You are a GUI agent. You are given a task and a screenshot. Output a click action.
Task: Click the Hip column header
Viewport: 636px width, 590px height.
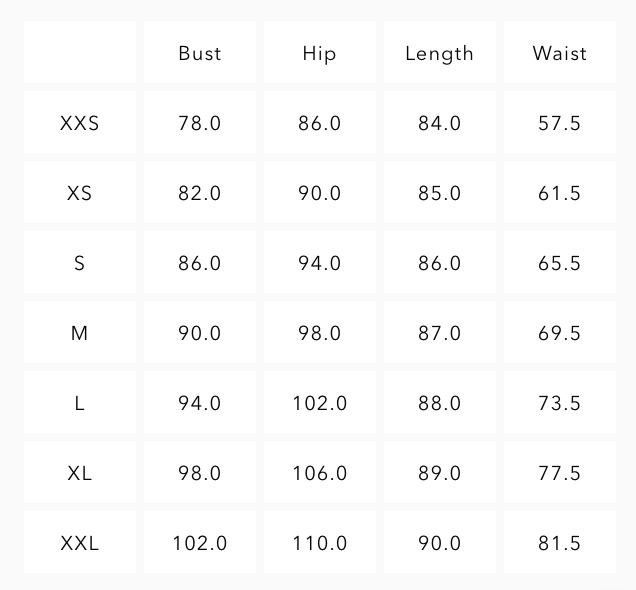coord(320,53)
